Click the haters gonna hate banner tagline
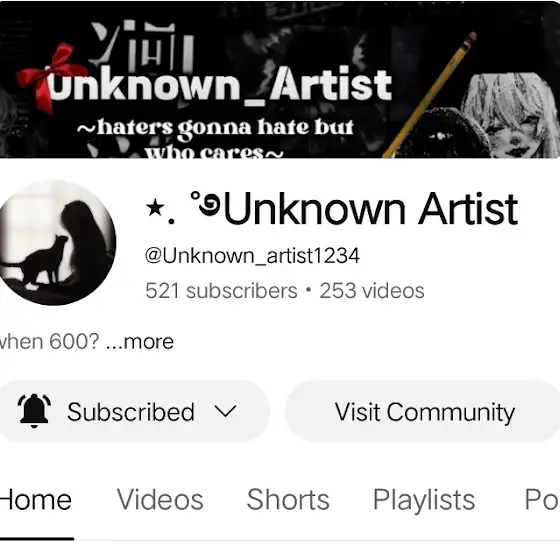Viewport: 560px width, 560px height. tap(215, 139)
